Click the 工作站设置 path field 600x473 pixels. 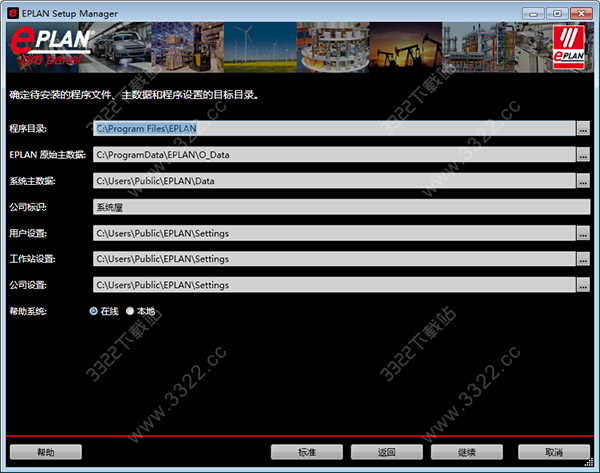(x=334, y=259)
